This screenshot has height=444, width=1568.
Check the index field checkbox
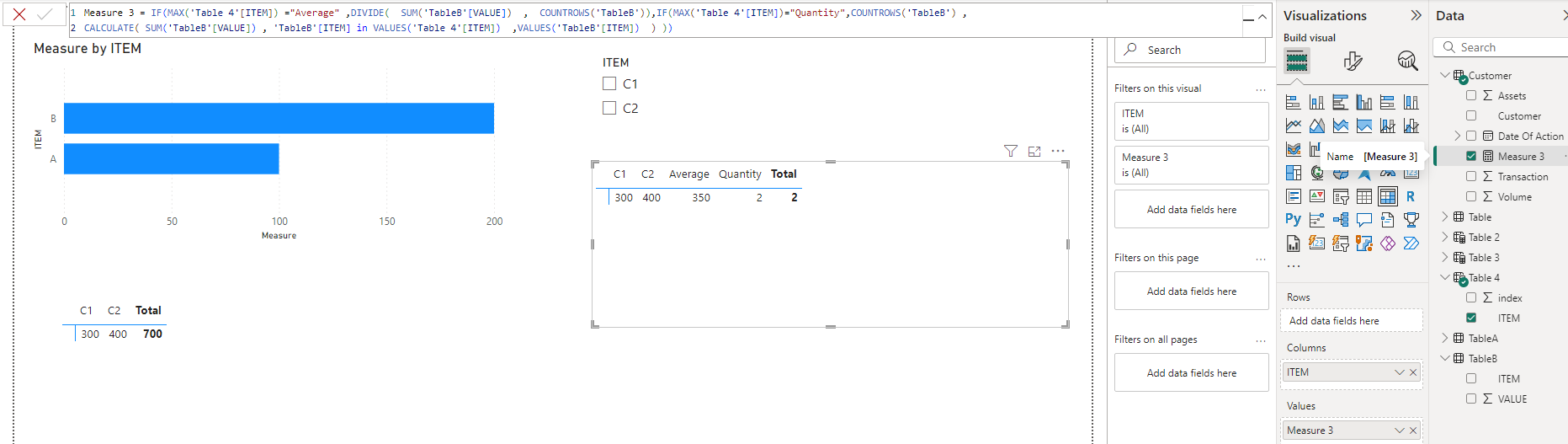[1471, 297]
